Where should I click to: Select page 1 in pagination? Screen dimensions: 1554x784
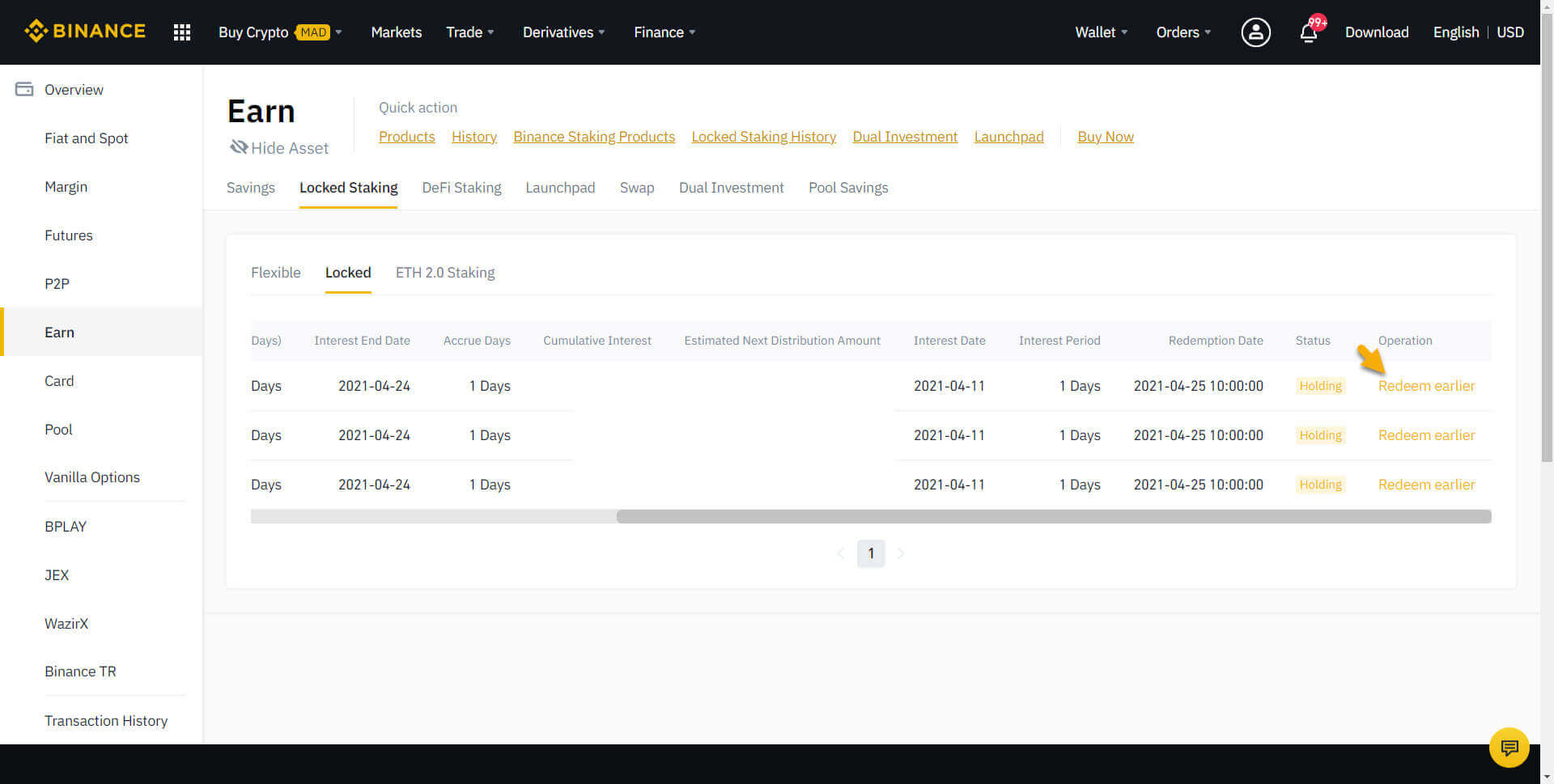871,553
